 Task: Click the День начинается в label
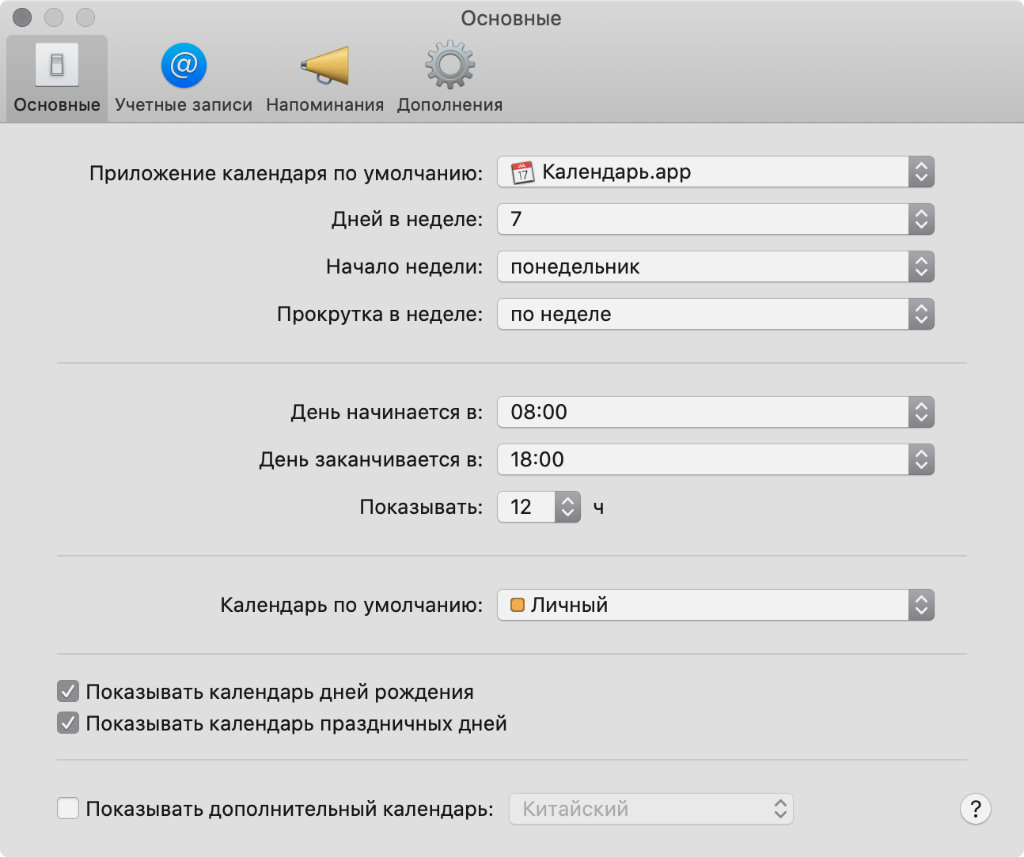[x=387, y=412]
